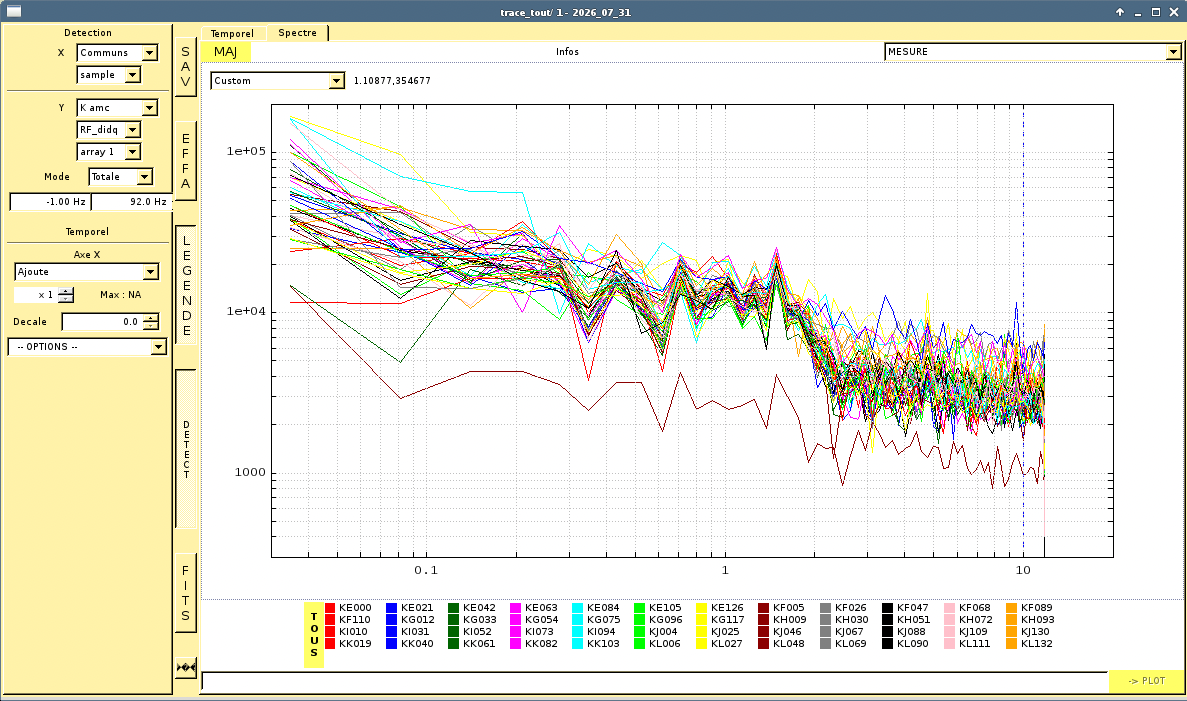Click the Decale value up-stepper arrow
This screenshot has height=701, width=1187.
tap(151, 317)
